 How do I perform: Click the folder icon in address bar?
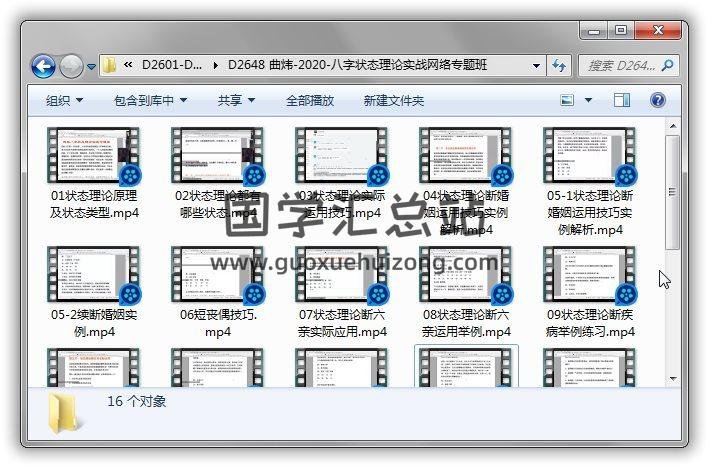109,66
